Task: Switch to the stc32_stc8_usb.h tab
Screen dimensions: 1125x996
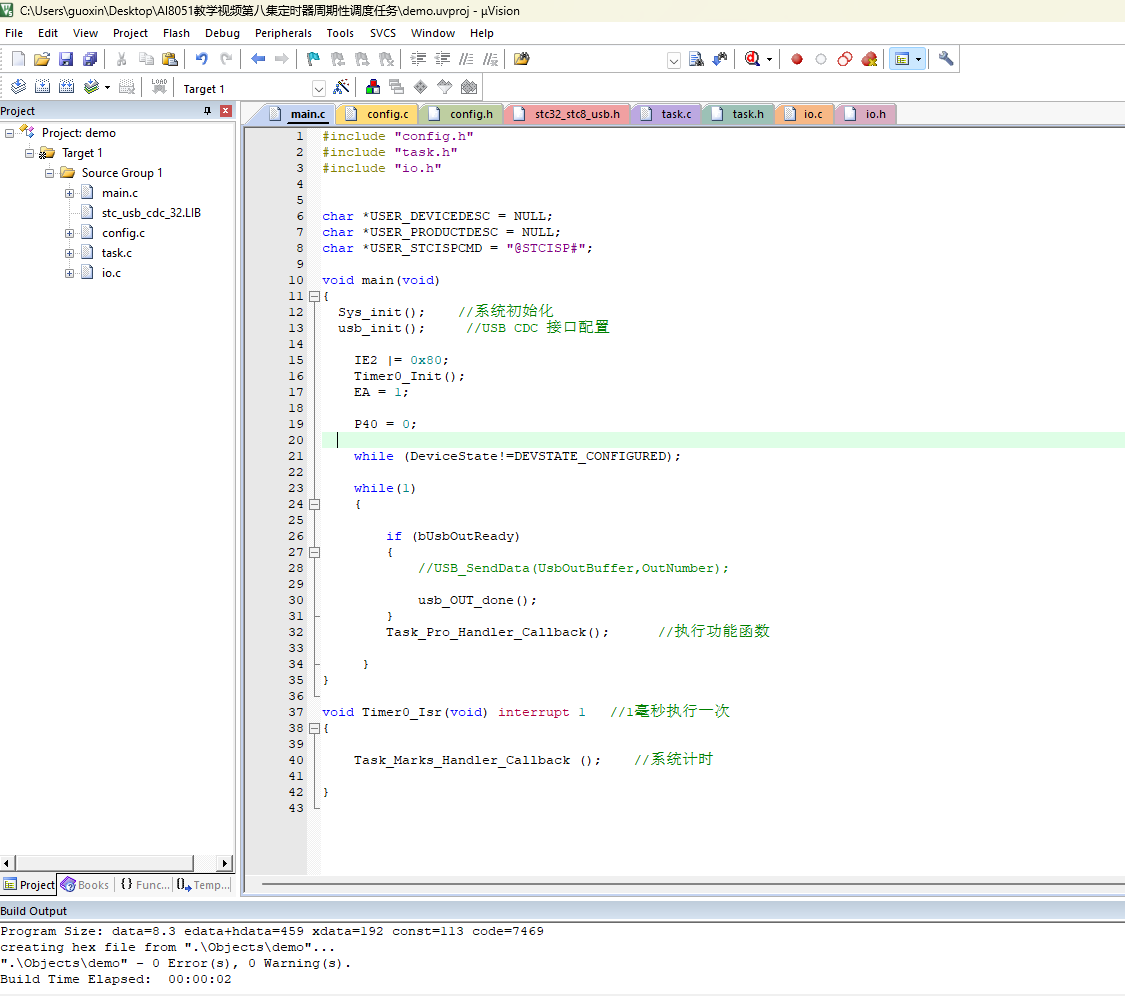Action: 567,114
